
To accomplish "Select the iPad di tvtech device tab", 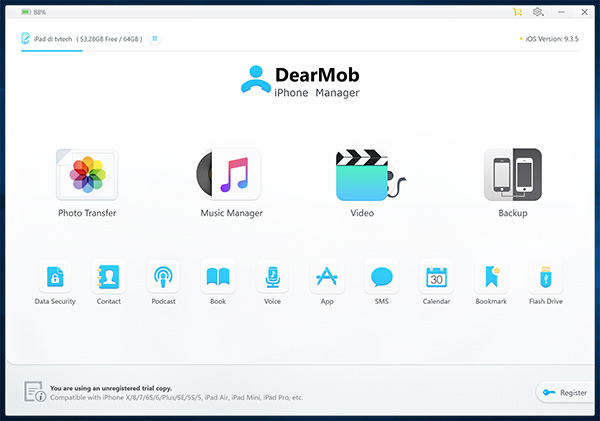I will point(82,39).
